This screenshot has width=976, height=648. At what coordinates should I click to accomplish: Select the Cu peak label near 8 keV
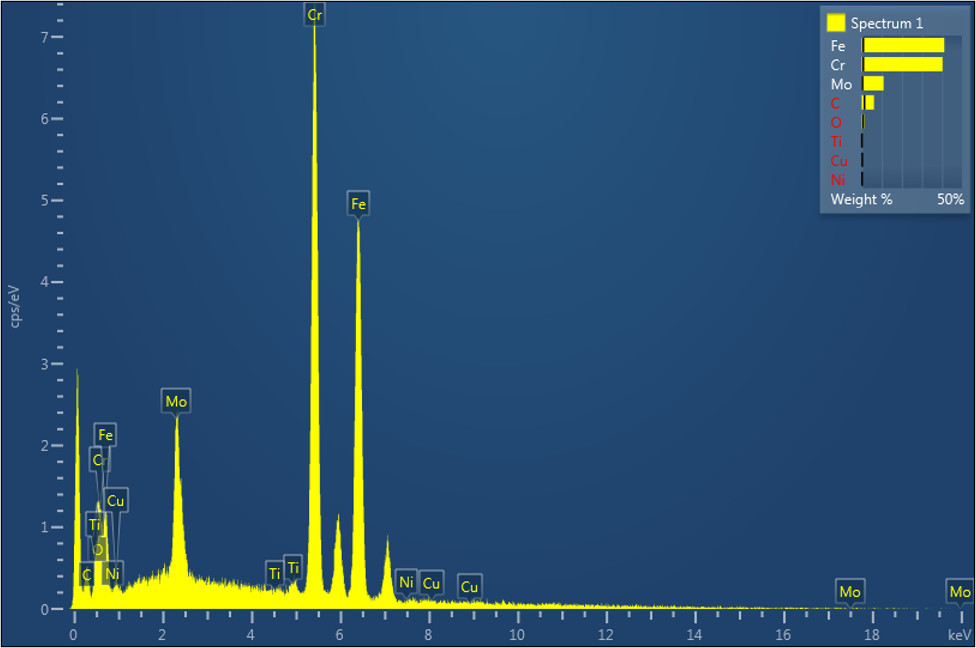(x=431, y=582)
